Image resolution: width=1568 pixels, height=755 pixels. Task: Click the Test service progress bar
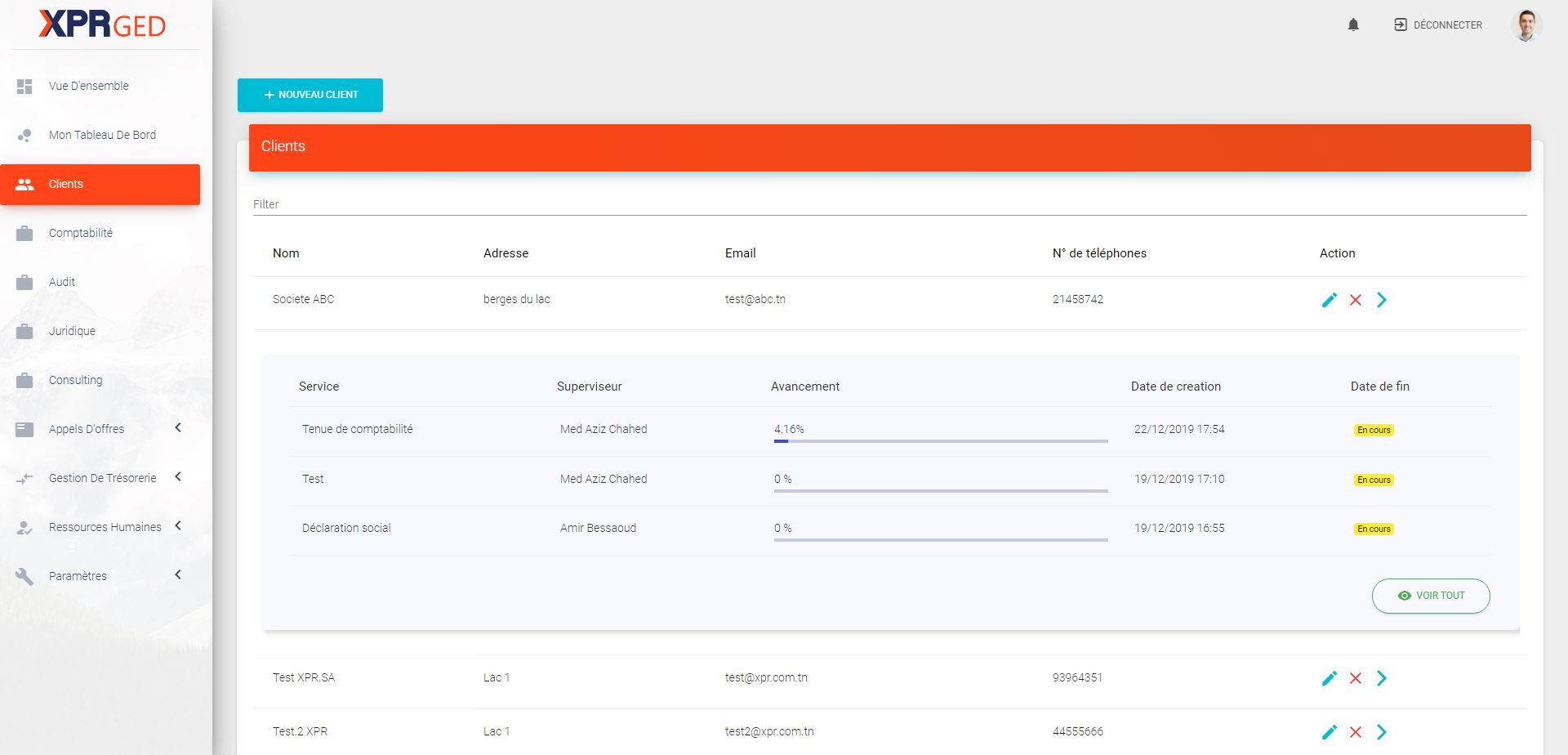[941, 491]
